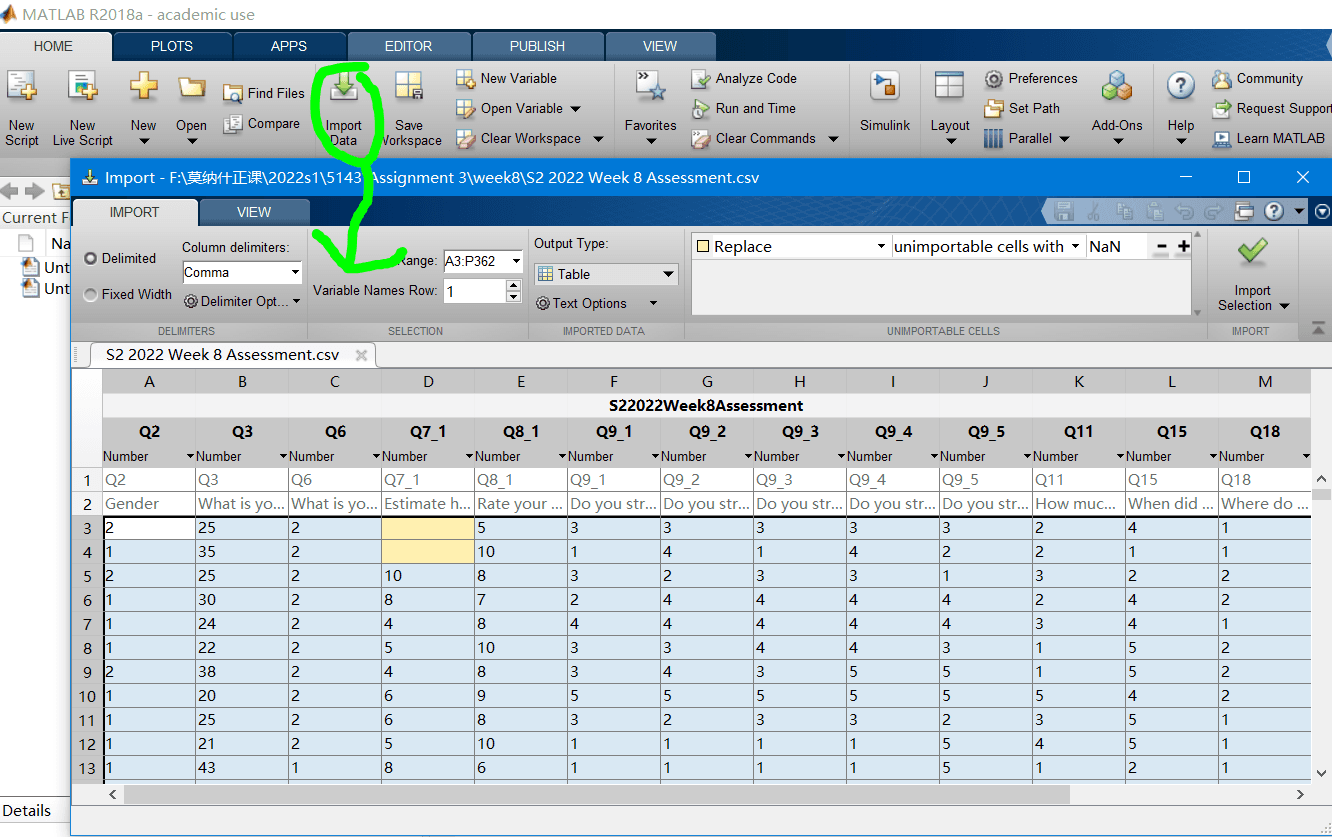Click the Import Selection button
Image resolution: width=1332 pixels, height=837 pixels.
pyautogui.click(x=1253, y=274)
